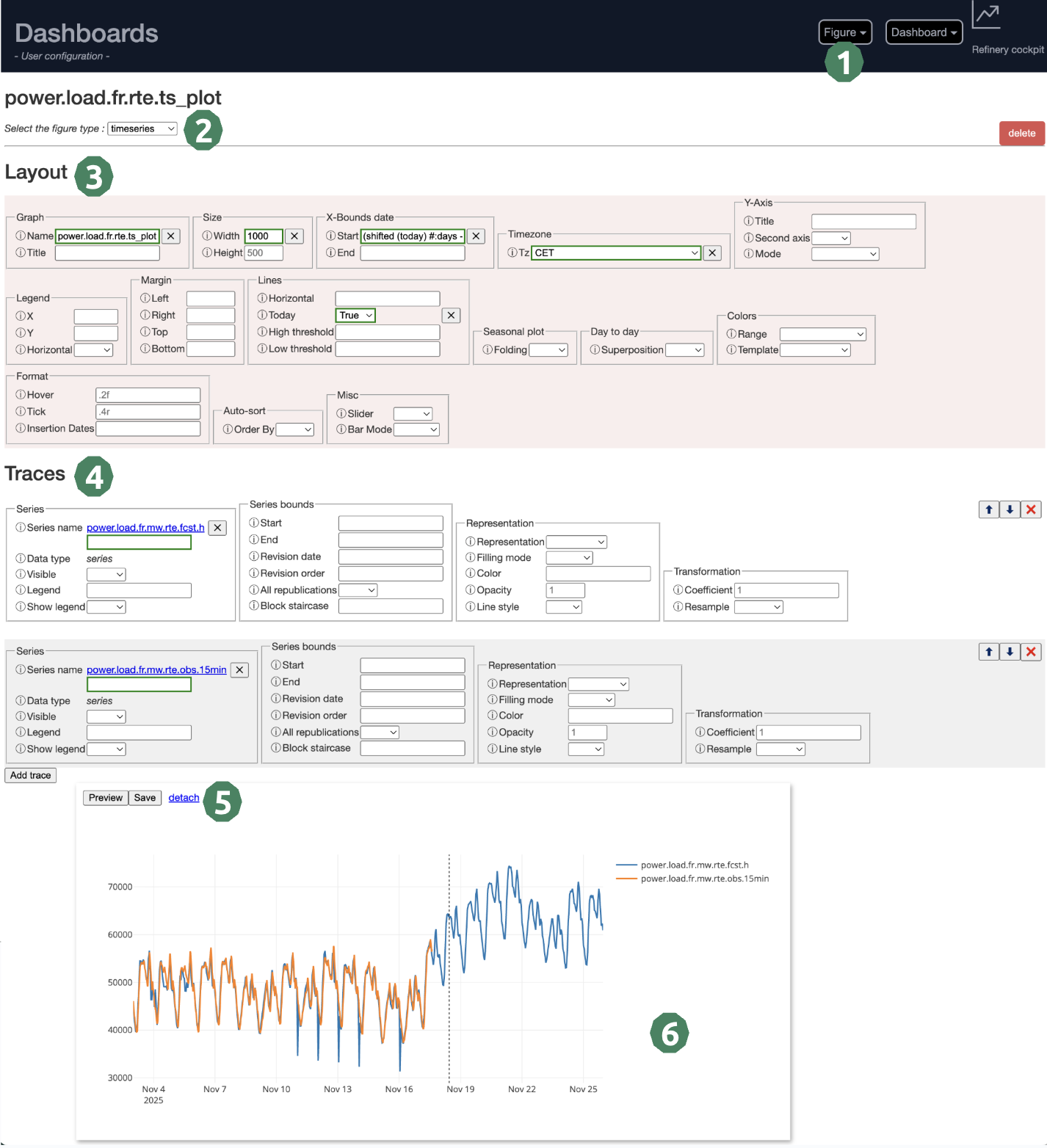Screen dimensions: 1047x1148
Task: Click the detach link above chart
Action: (x=184, y=798)
